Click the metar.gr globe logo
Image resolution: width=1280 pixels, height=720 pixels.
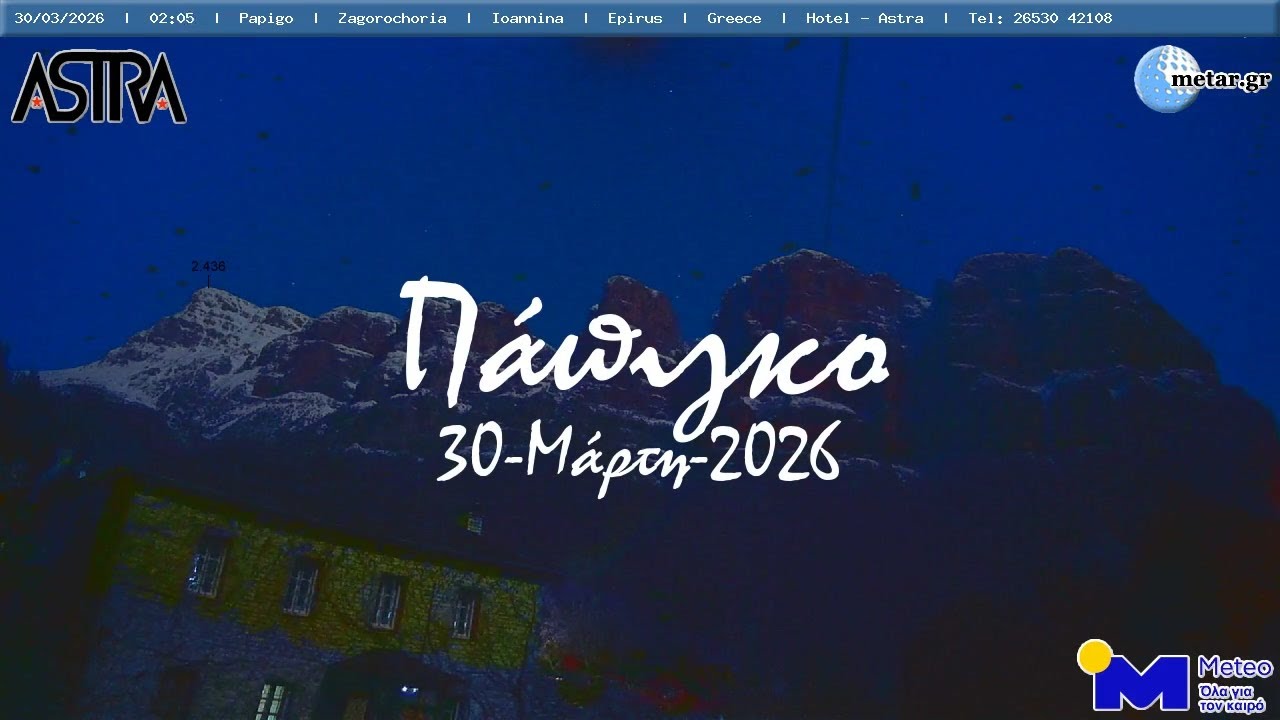(x=1202, y=78)
